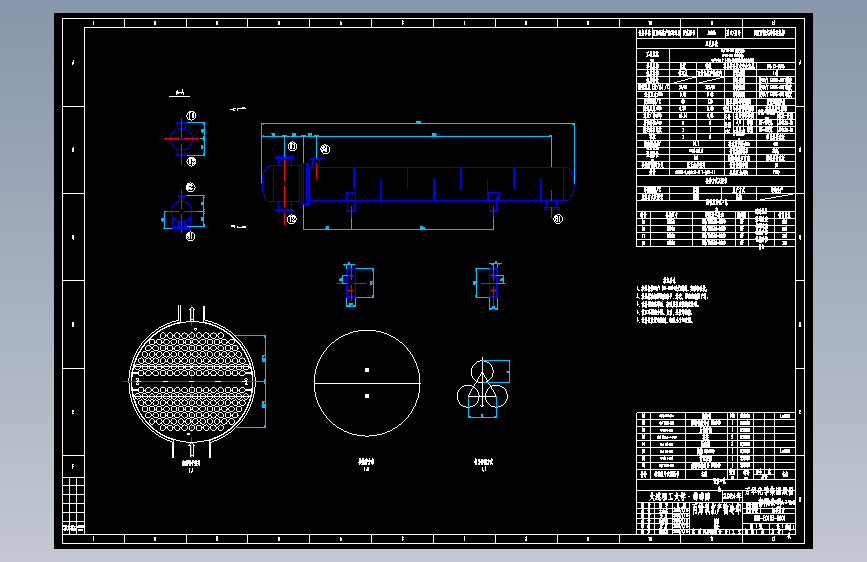Select the right saddle support under the shell

click(493, 202)
